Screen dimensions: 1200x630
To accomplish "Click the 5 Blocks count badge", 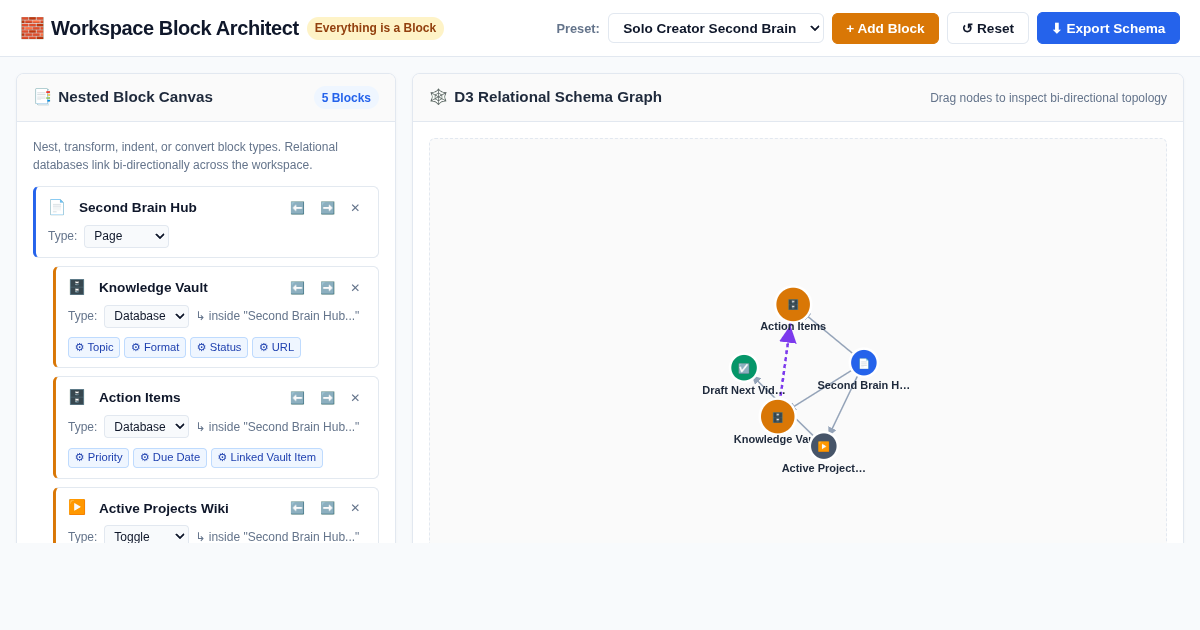I will tap(346, 98).
